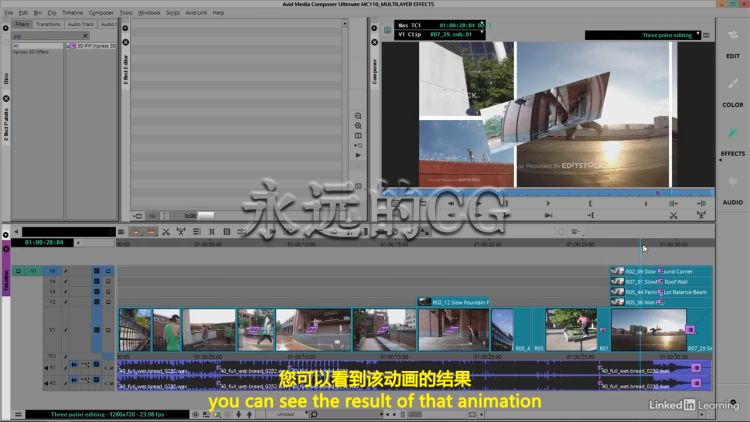Click first V1 clip thumbnail in timeline

click(135, 330)
